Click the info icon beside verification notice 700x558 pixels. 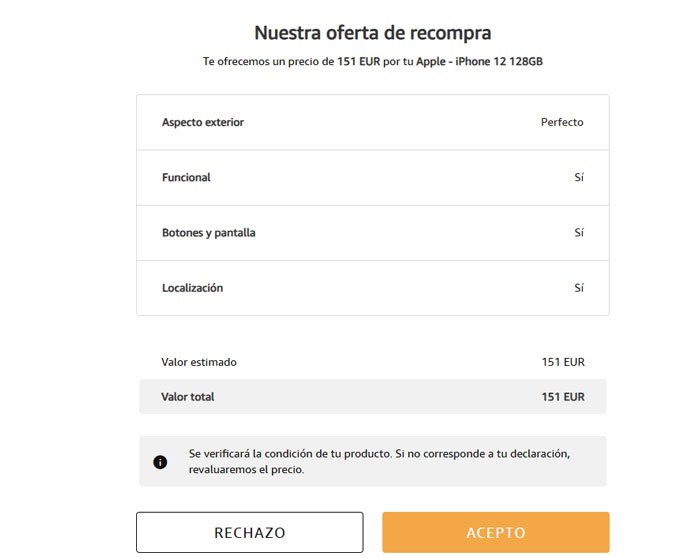[160, 462]
